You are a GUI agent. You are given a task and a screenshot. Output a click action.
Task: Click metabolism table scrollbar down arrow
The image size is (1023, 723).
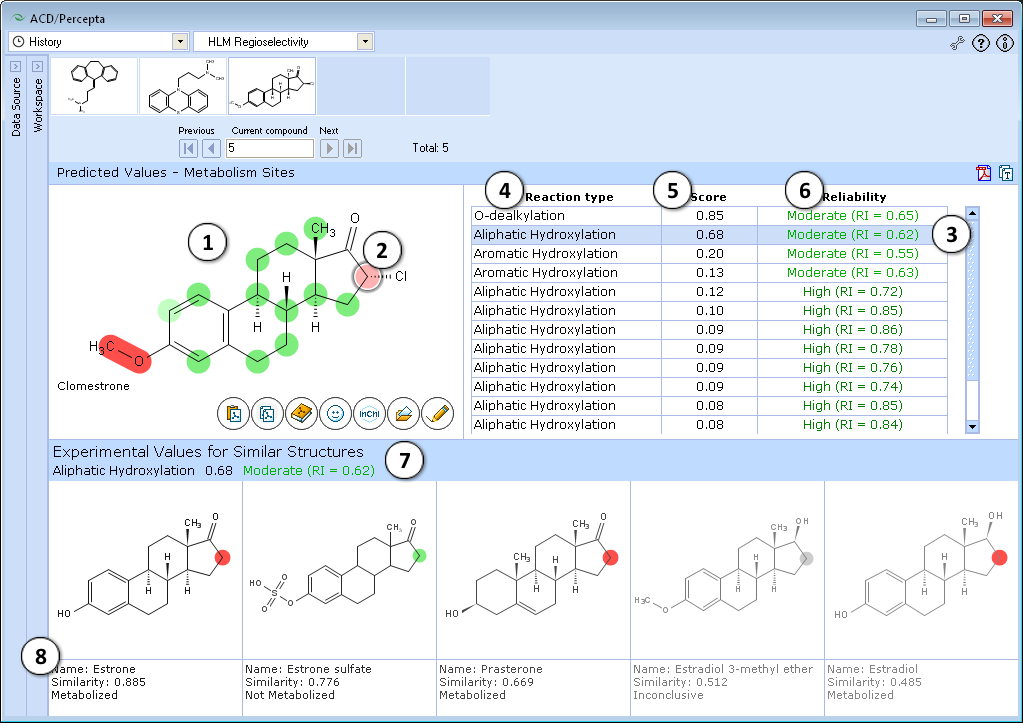[x=972, y=427]
